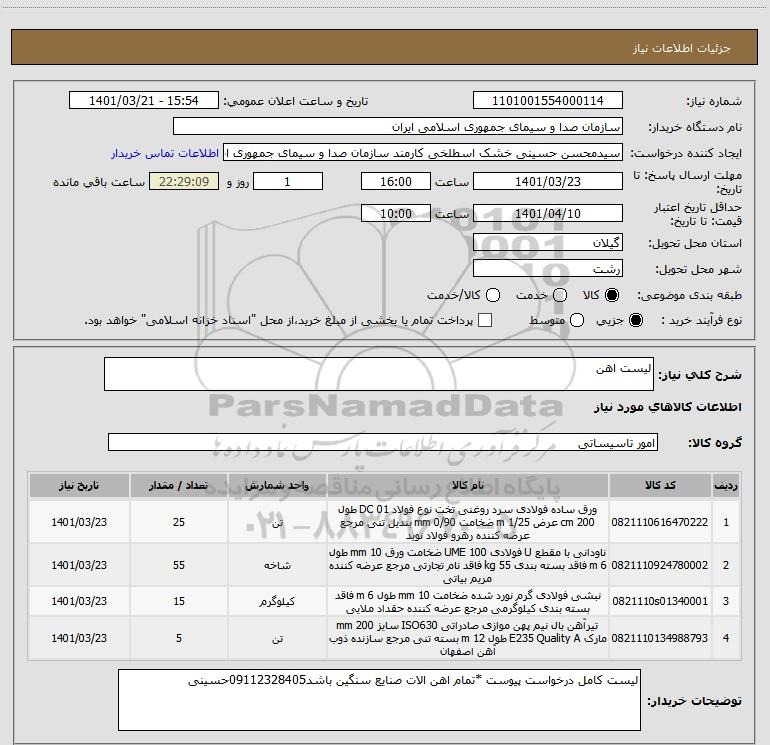Click the توضیحات خریدار text area
The image size is (770, 745).
tap(379, 700)
